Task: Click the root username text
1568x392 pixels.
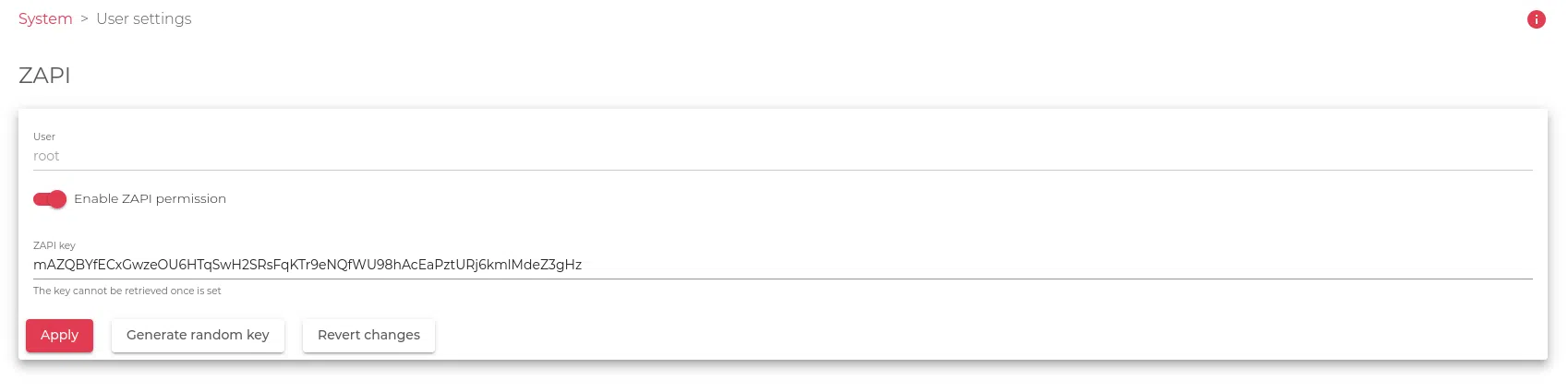Action: coord(46,157)
